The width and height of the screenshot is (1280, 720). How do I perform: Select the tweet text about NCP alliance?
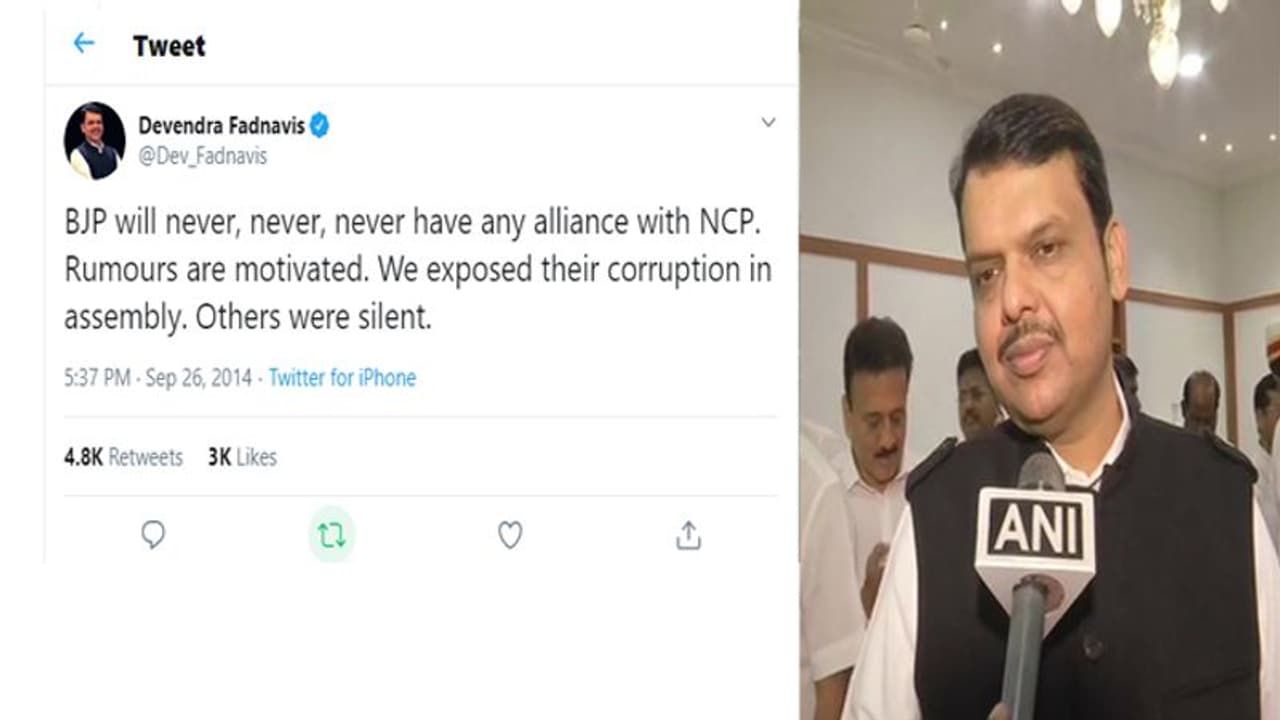(417, 270)
